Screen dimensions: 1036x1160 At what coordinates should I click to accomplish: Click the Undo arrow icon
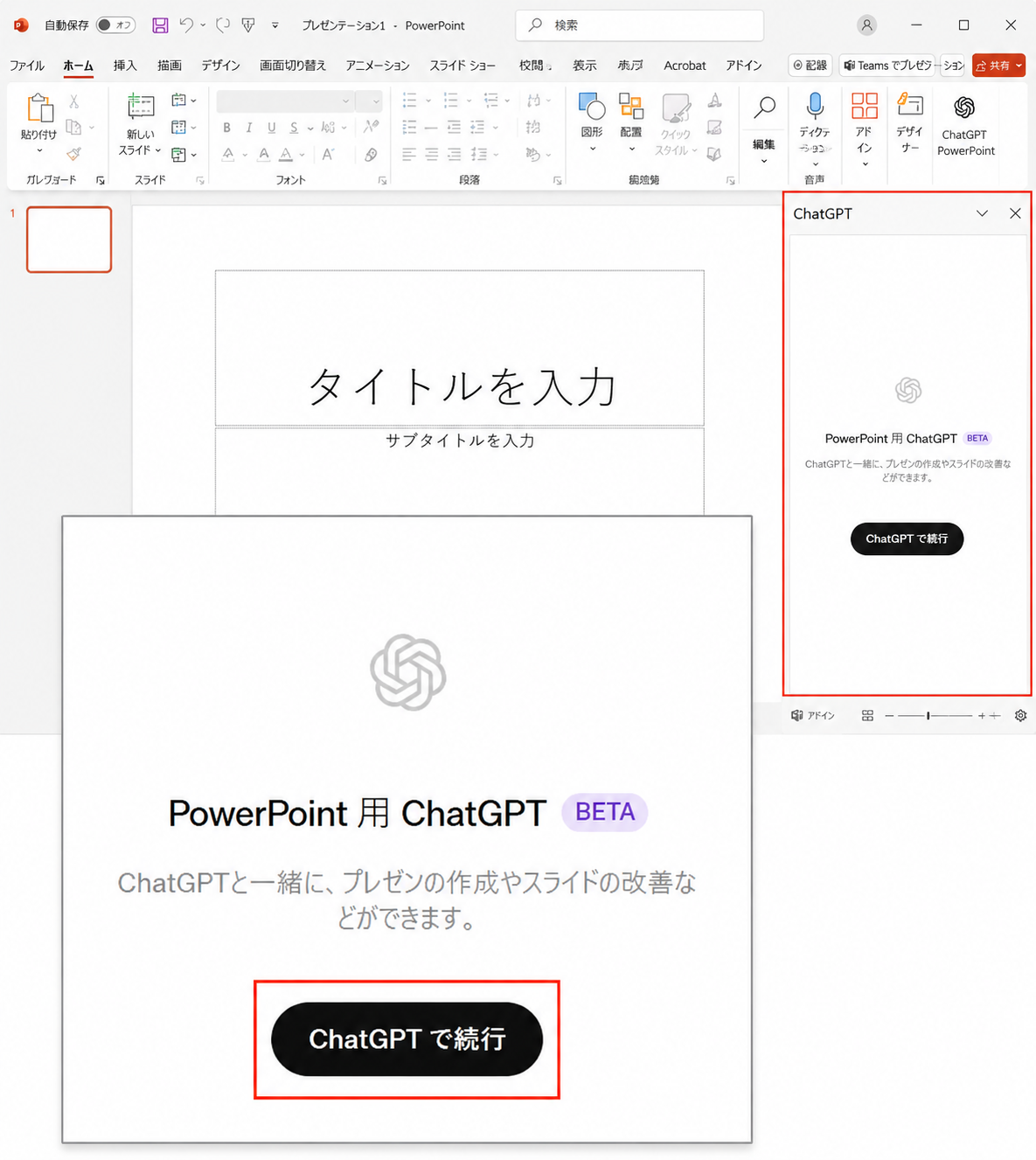click(x=186, y=25)
